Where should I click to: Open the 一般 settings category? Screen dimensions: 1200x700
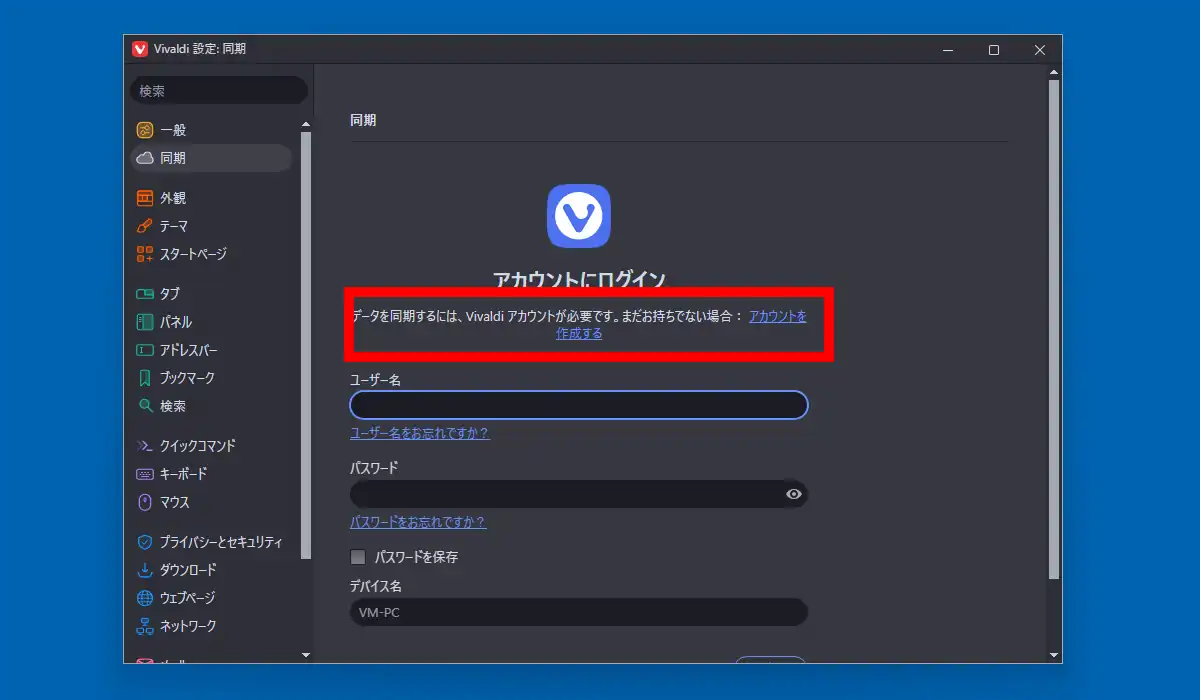tap(211, 130)
